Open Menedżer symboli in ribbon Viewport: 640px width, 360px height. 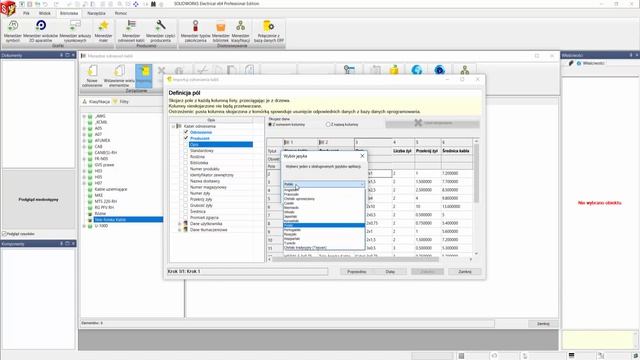(13, 31)
